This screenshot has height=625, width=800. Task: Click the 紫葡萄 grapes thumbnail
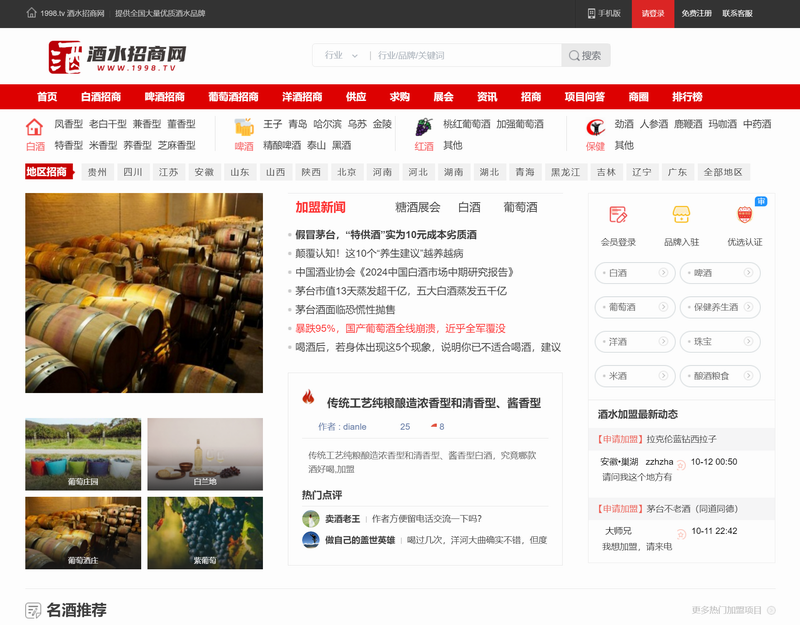point(205,533)
